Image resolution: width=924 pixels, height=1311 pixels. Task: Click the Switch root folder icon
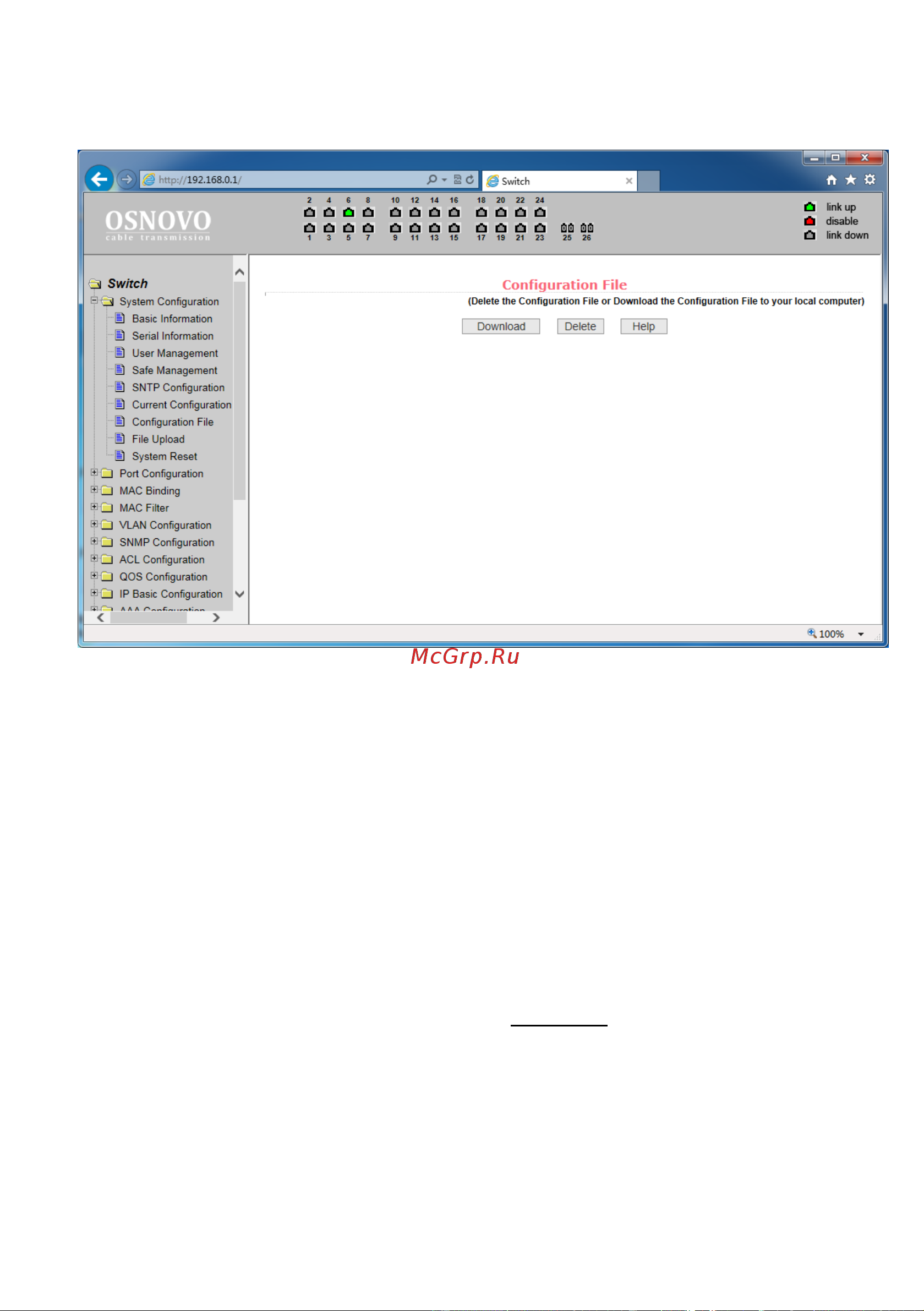coord(95,284)
